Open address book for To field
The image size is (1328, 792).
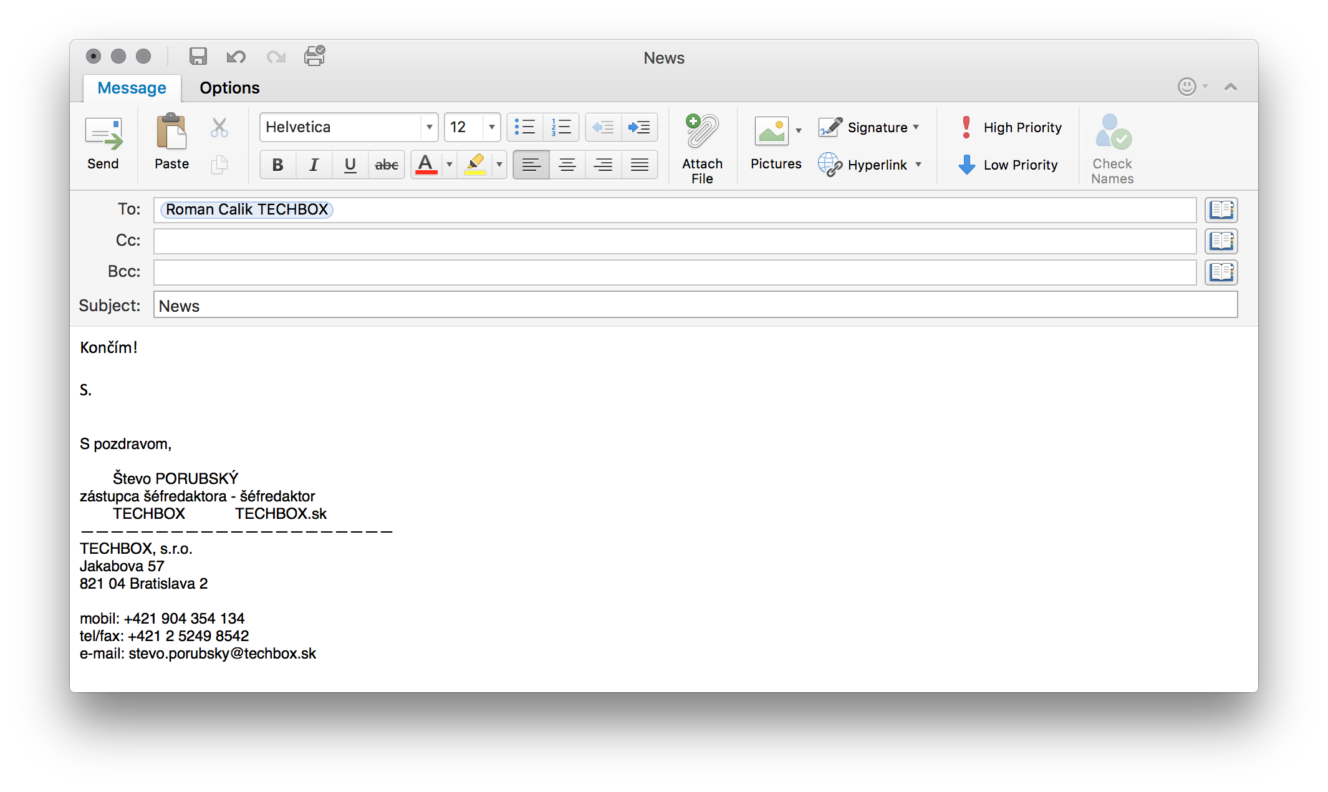[1221, 210]
